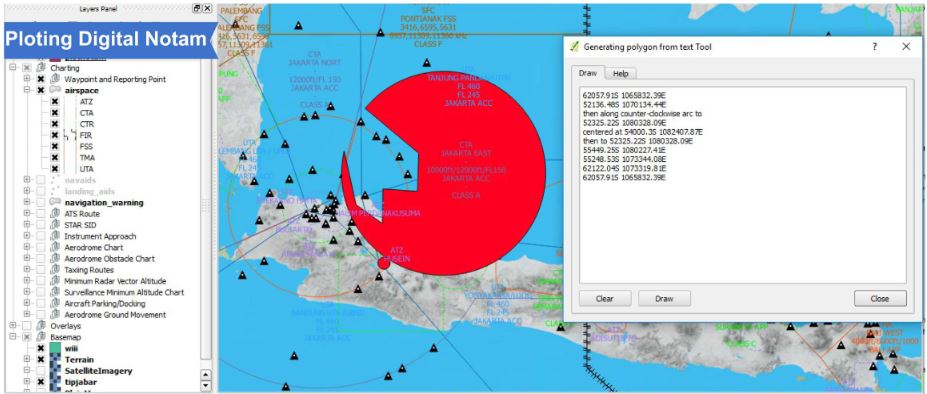The image size is (927, 394).
Task: Click the Surveillance Minimum Altitude Chart icon
Action: tap(55, 292)
